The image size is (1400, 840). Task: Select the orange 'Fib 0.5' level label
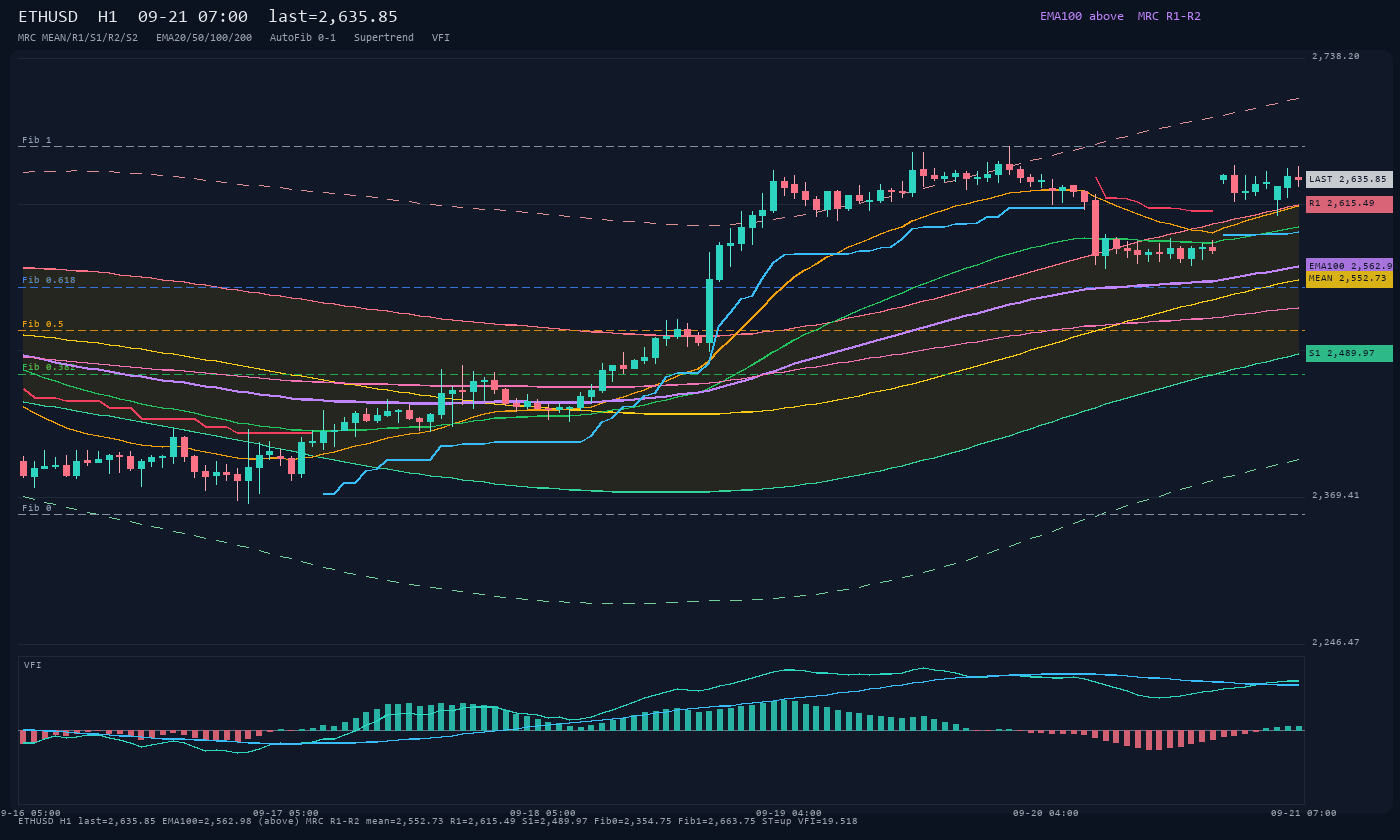[43, 324]
